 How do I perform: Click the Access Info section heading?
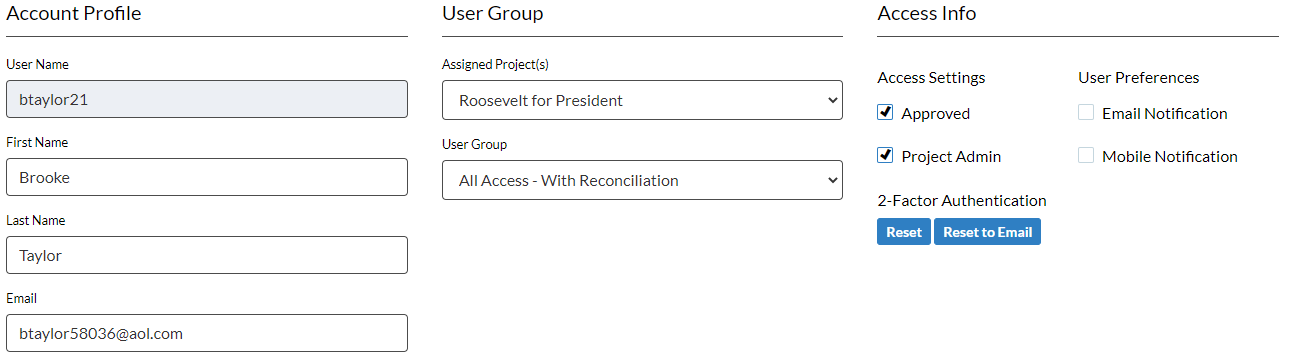[927, 14]
